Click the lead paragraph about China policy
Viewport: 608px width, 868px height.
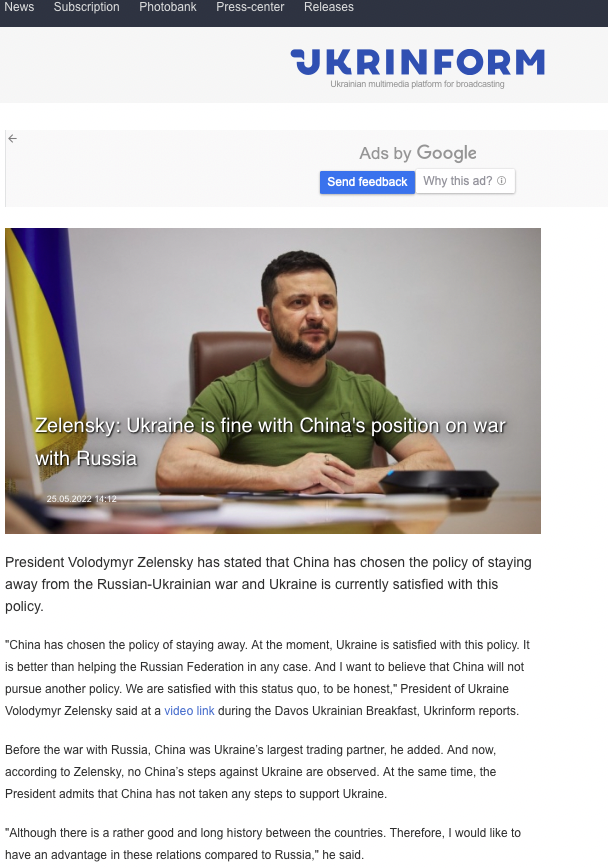click(269, 584)
